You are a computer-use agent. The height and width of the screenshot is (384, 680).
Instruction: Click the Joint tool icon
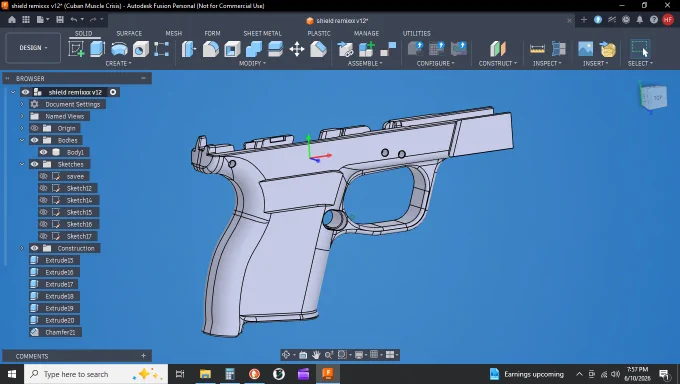click(388, 49)
